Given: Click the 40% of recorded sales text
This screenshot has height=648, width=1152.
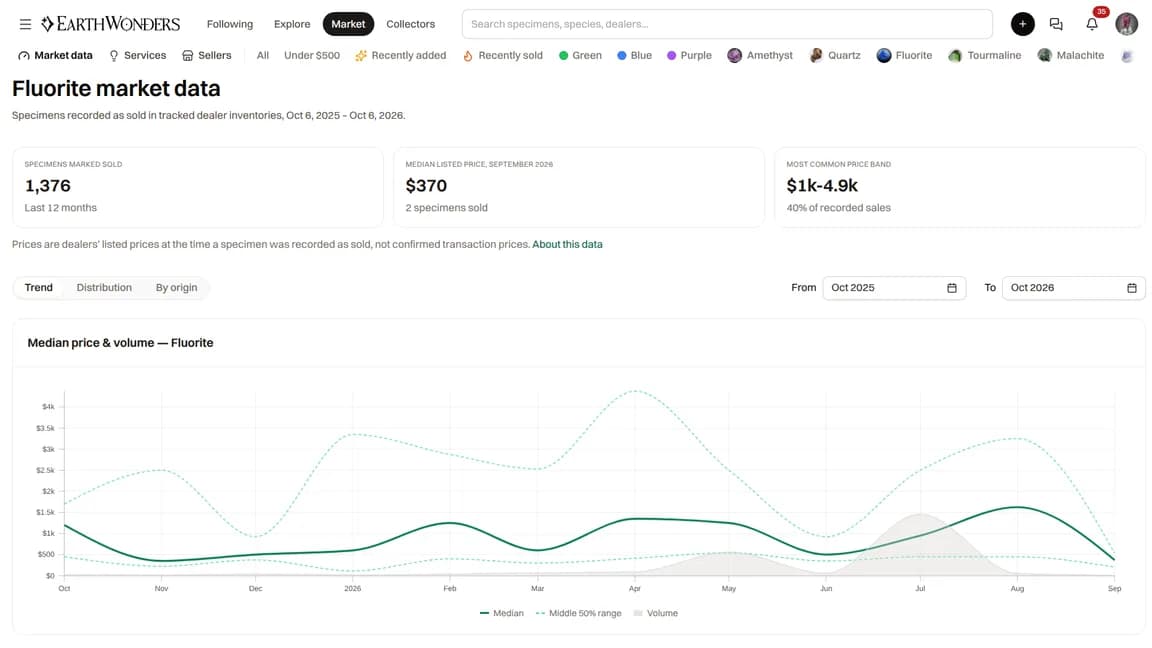Looking at the screenshot, I should [x=838, y=208].
